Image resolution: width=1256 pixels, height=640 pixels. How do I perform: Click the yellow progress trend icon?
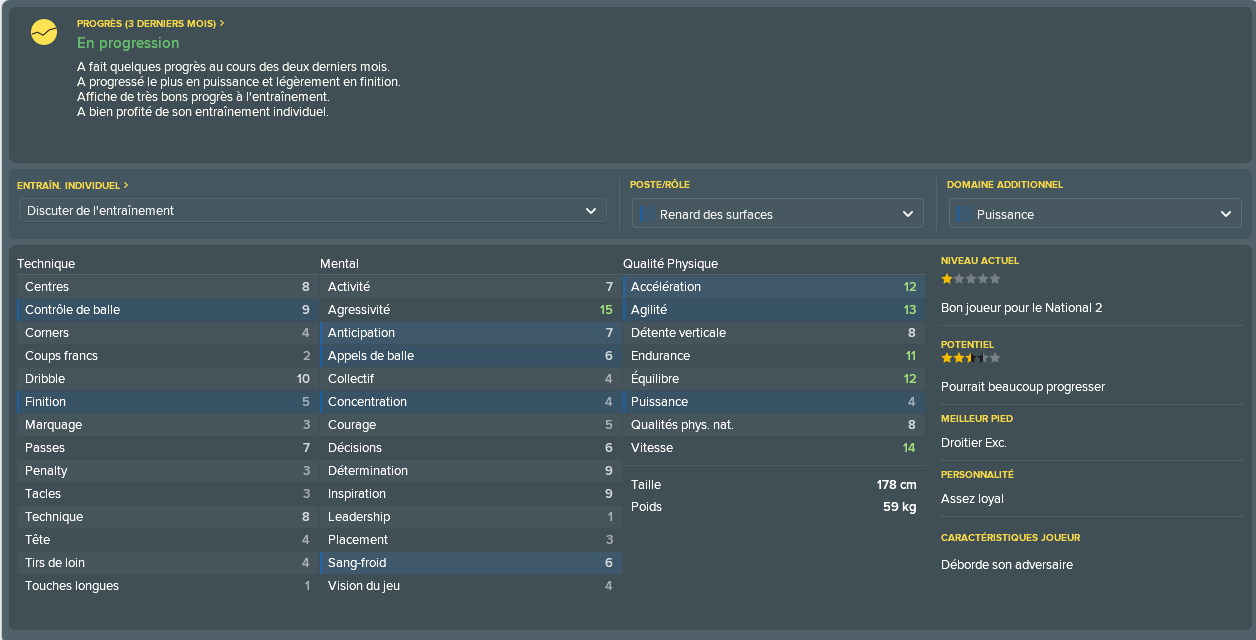44,32
